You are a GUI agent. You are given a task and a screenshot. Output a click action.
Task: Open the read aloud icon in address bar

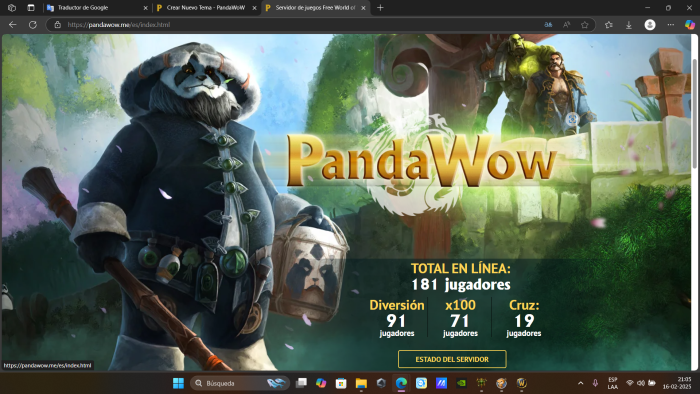567,25
